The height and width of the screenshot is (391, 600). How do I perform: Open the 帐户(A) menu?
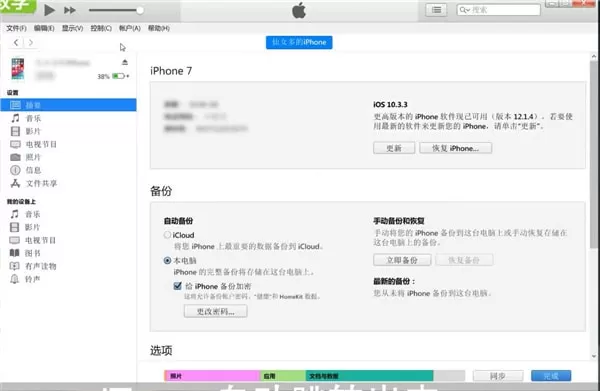pyautogui.click(x=130, y=28)
